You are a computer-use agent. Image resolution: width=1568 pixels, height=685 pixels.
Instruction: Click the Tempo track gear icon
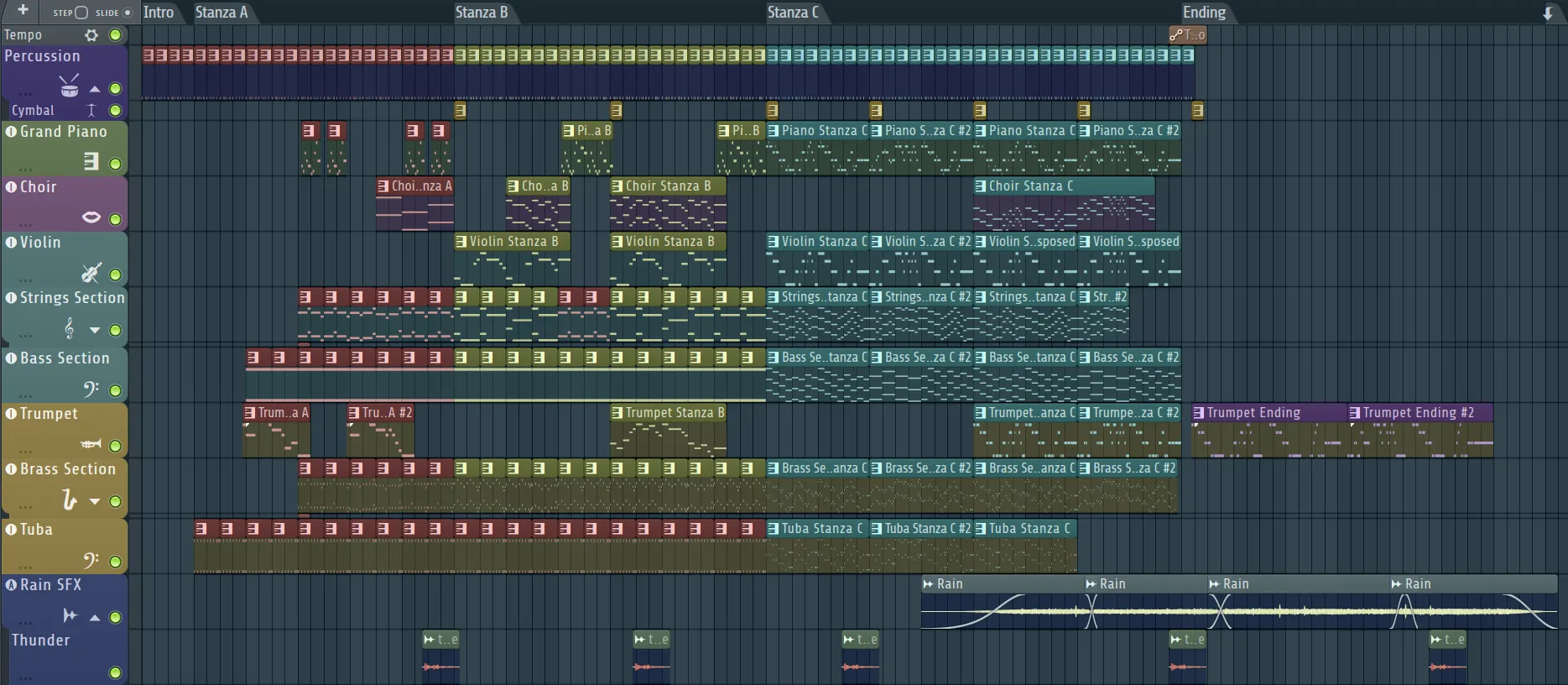(x=91, y=35)
